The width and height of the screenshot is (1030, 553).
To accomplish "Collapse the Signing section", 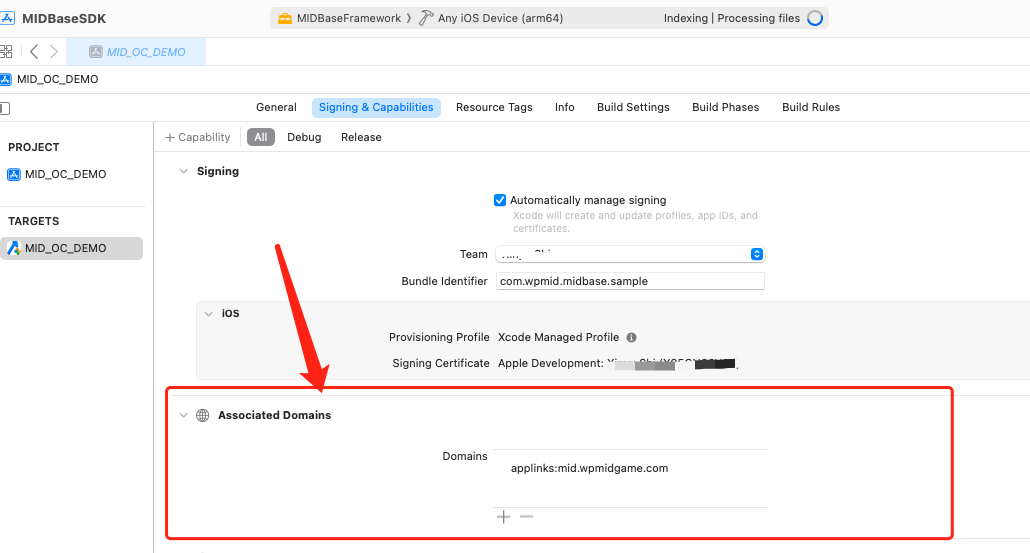I will pyautogui.click(x=183, y=171).
